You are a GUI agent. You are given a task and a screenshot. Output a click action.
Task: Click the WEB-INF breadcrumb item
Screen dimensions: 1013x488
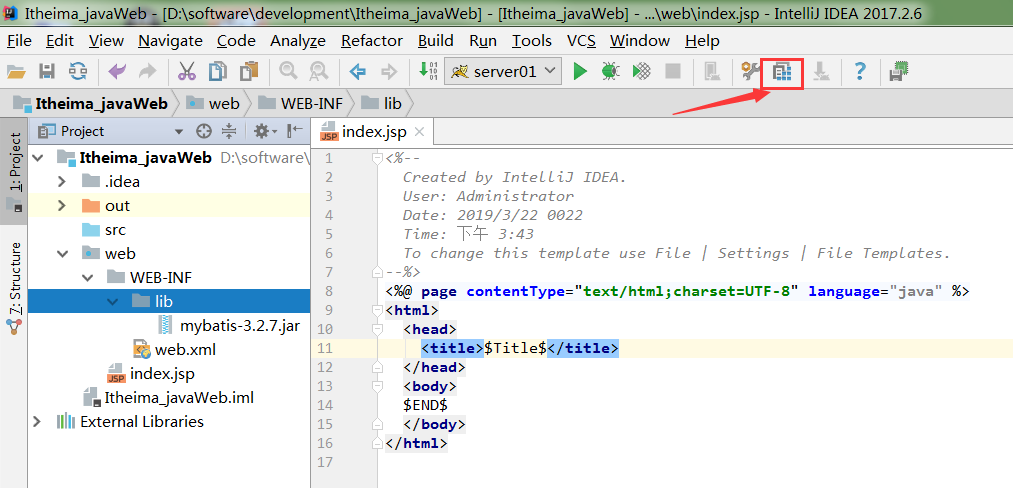301,103
